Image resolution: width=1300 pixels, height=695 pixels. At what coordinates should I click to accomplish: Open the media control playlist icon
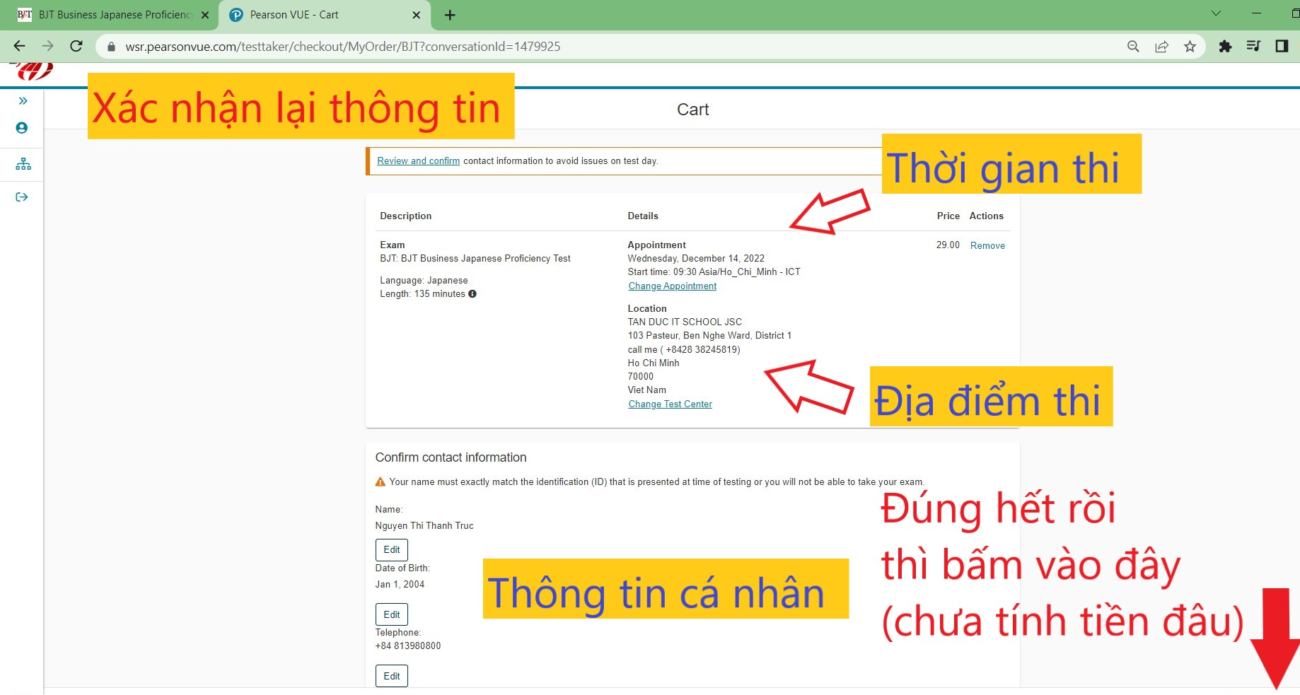point(1253,46)
